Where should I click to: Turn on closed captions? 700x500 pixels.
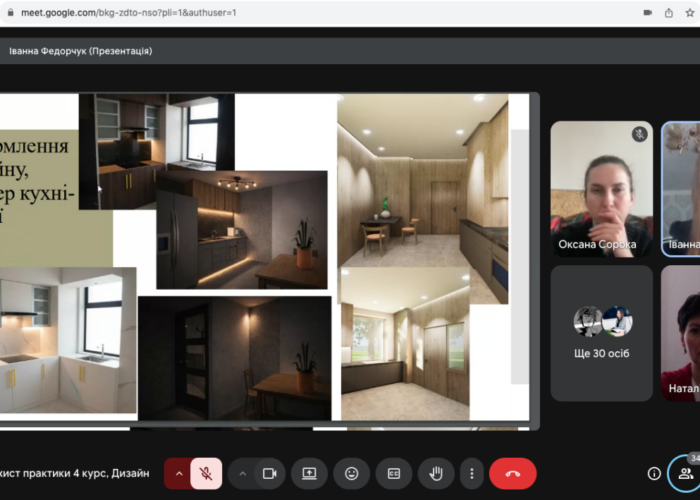click(394, 473)
